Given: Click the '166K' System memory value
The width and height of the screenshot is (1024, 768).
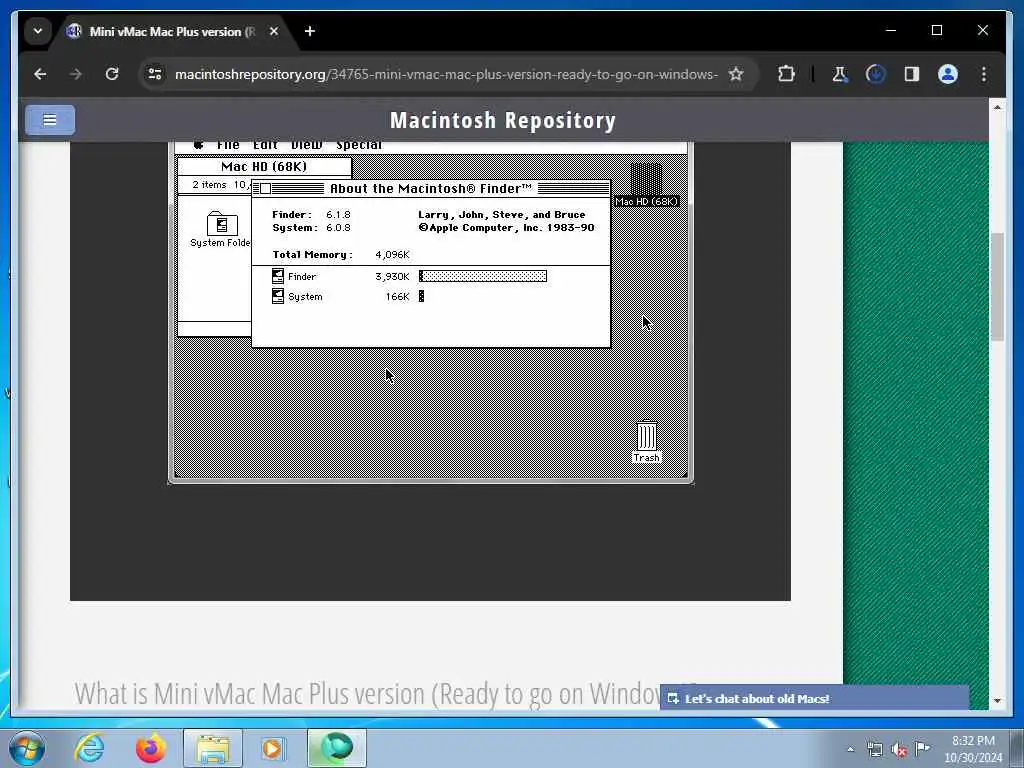Looking at the screenshot, I should pos(397,296).
